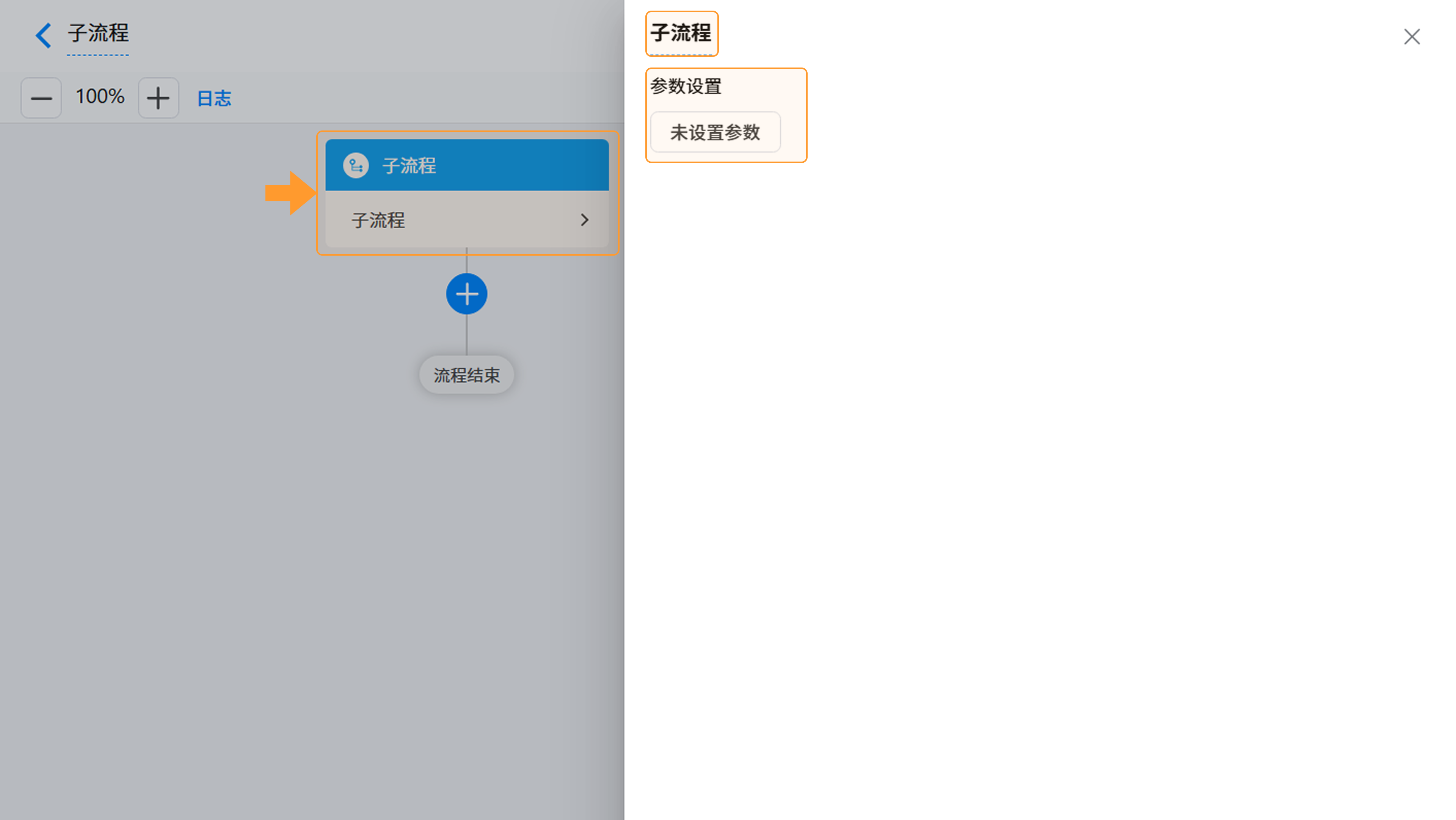1456x820 pixels.
Task: Close the side panel with X
Action: point(1412,37)
